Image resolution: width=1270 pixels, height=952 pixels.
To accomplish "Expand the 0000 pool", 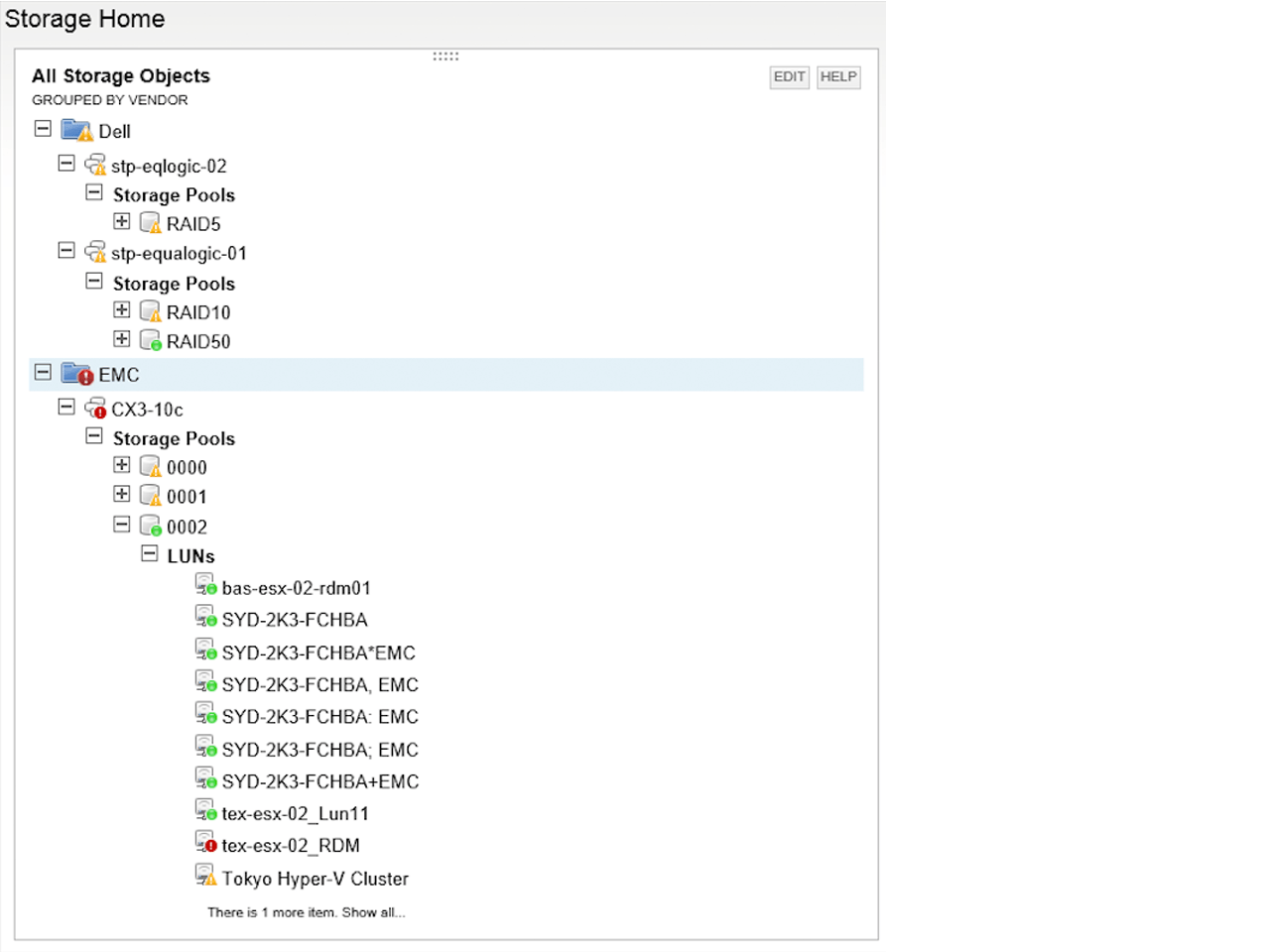I will click(x=122, y=464).
